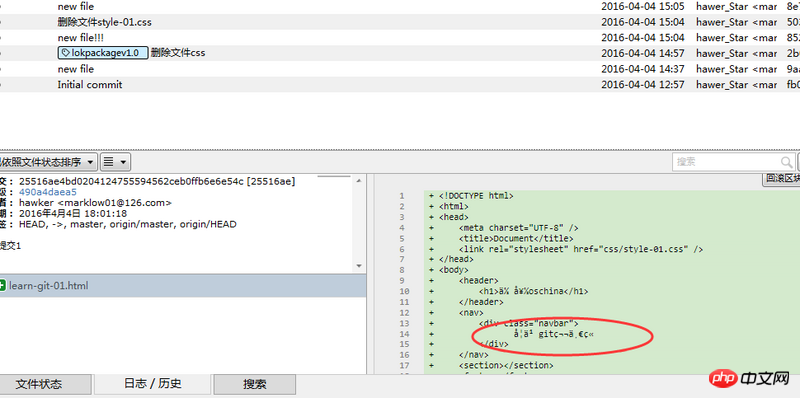Viewport: 800px width, 398px height.
Task: Click the 回滚区块 button
Action: click(781, 179)
